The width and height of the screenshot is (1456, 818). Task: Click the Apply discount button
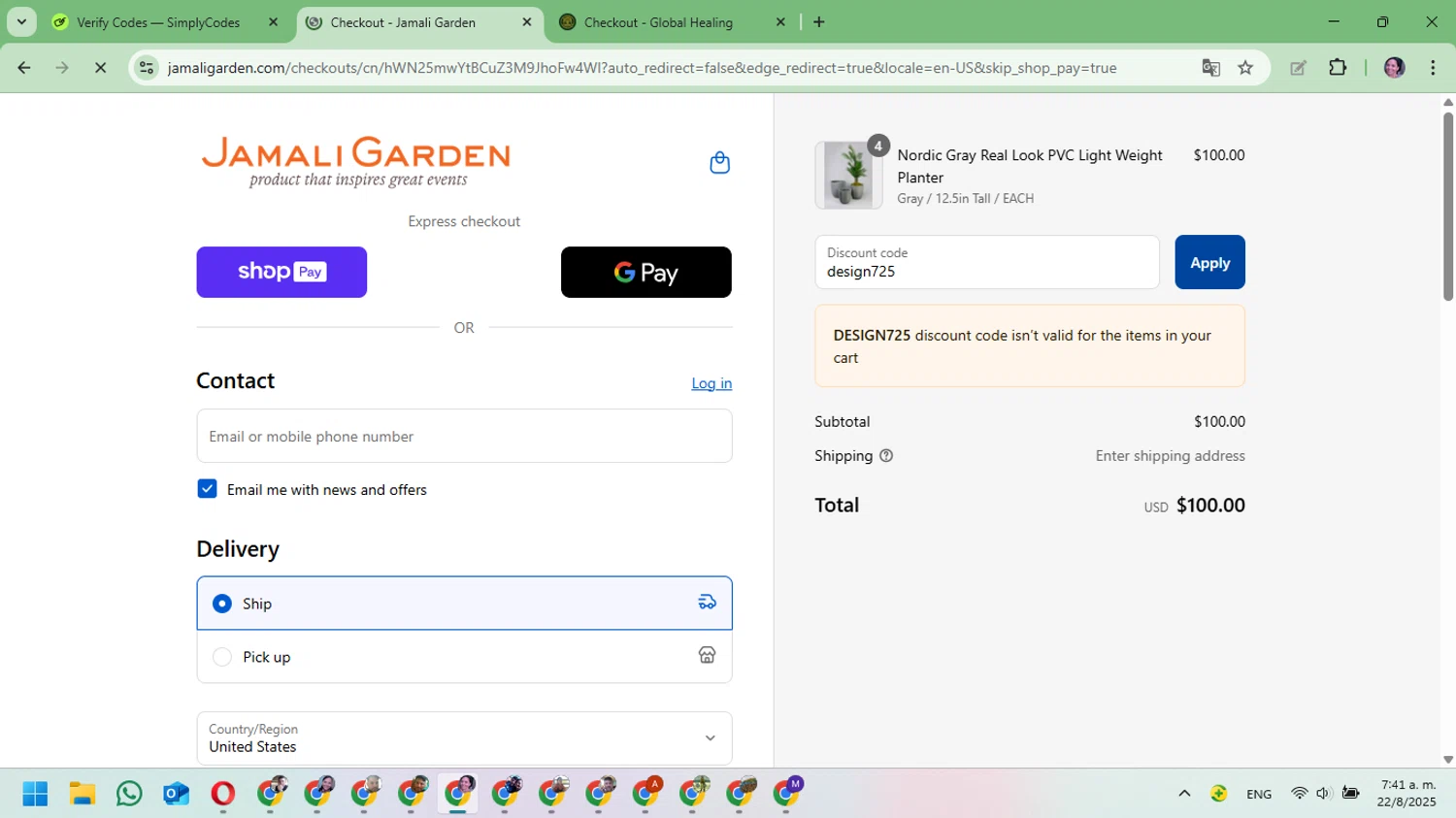click(x=1209, y=262)
